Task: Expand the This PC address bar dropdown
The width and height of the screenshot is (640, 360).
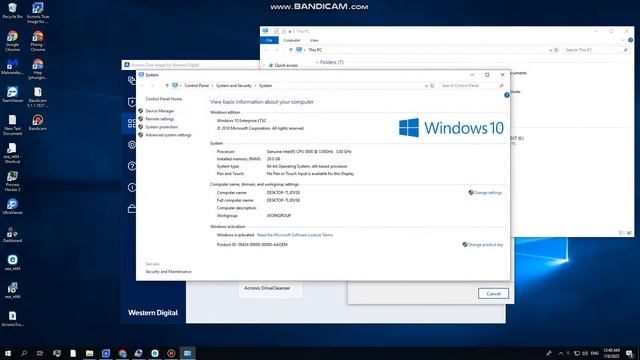Action: tap(550, 50)
